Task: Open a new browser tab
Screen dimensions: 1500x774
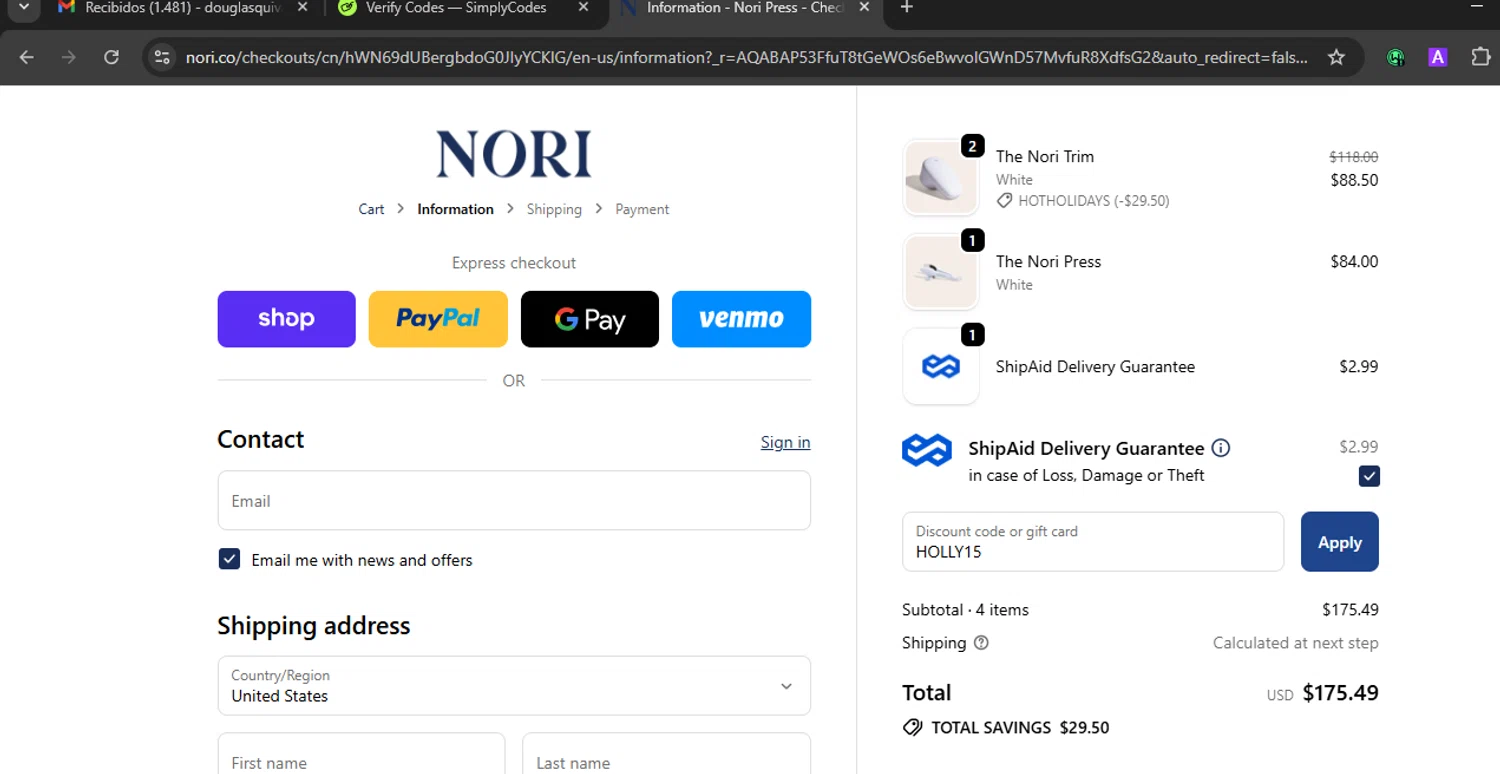Action: pyautogui.click(x=906, y=8)
